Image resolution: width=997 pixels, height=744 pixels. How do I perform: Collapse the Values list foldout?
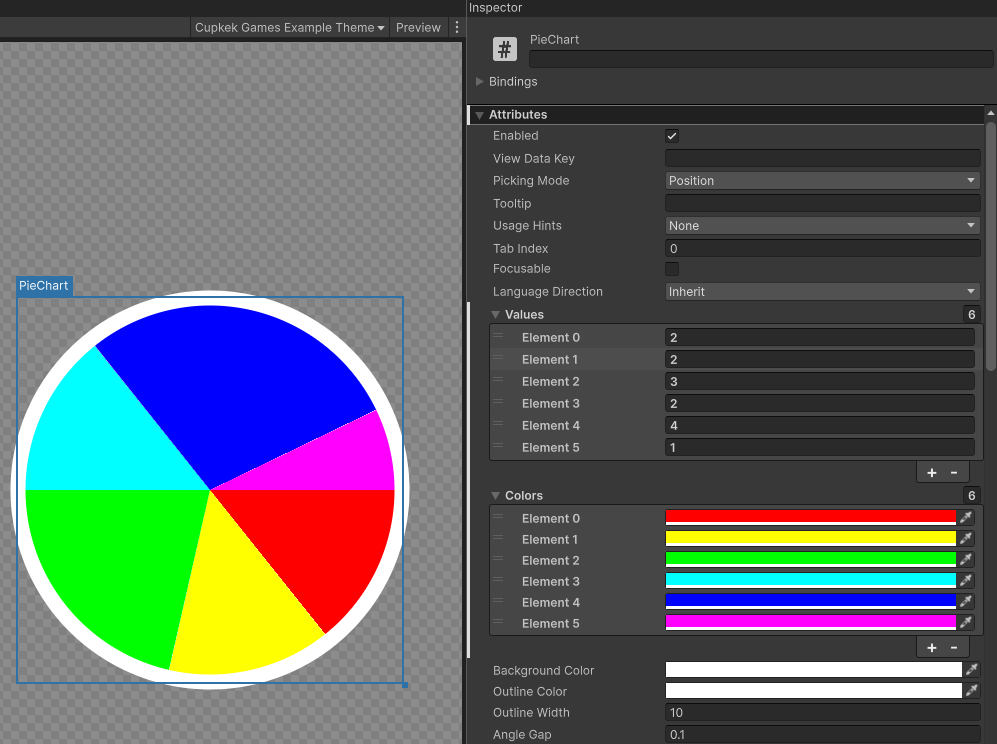click(495, 315)
